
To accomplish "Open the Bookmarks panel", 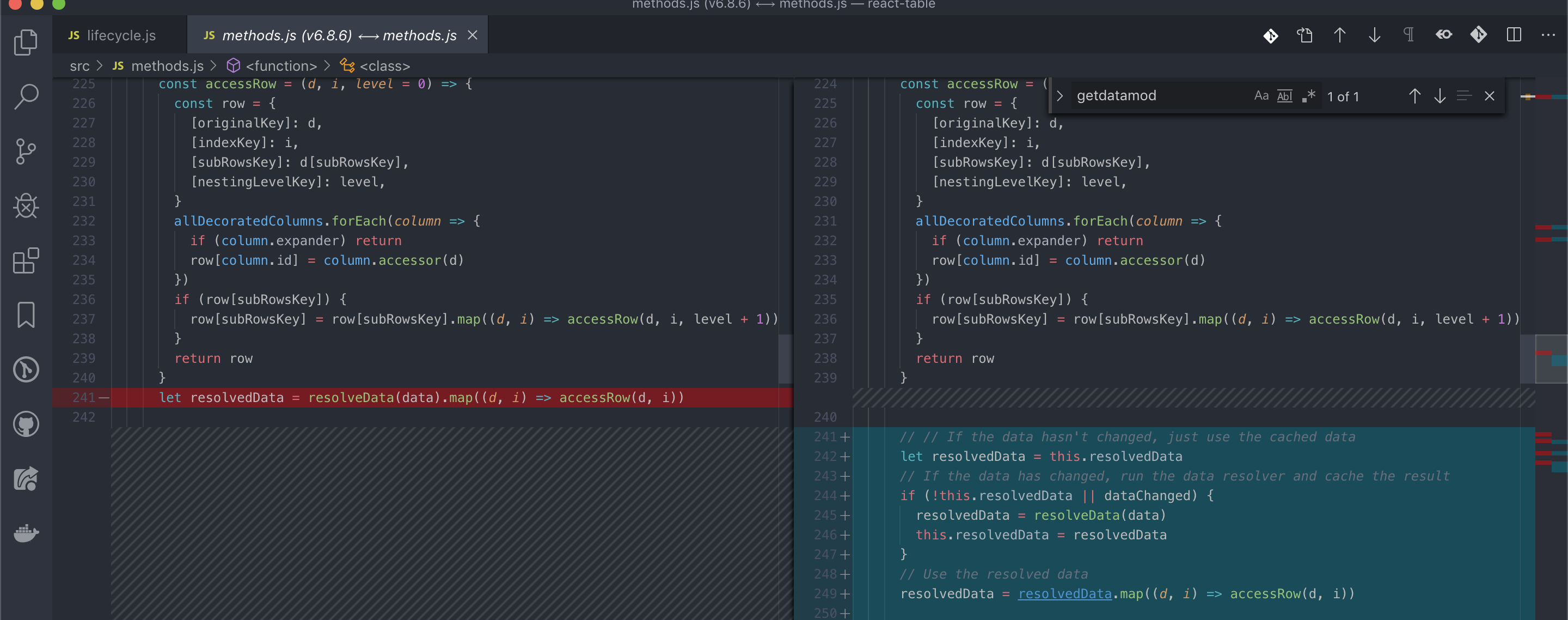I will [x=26, y=315].
